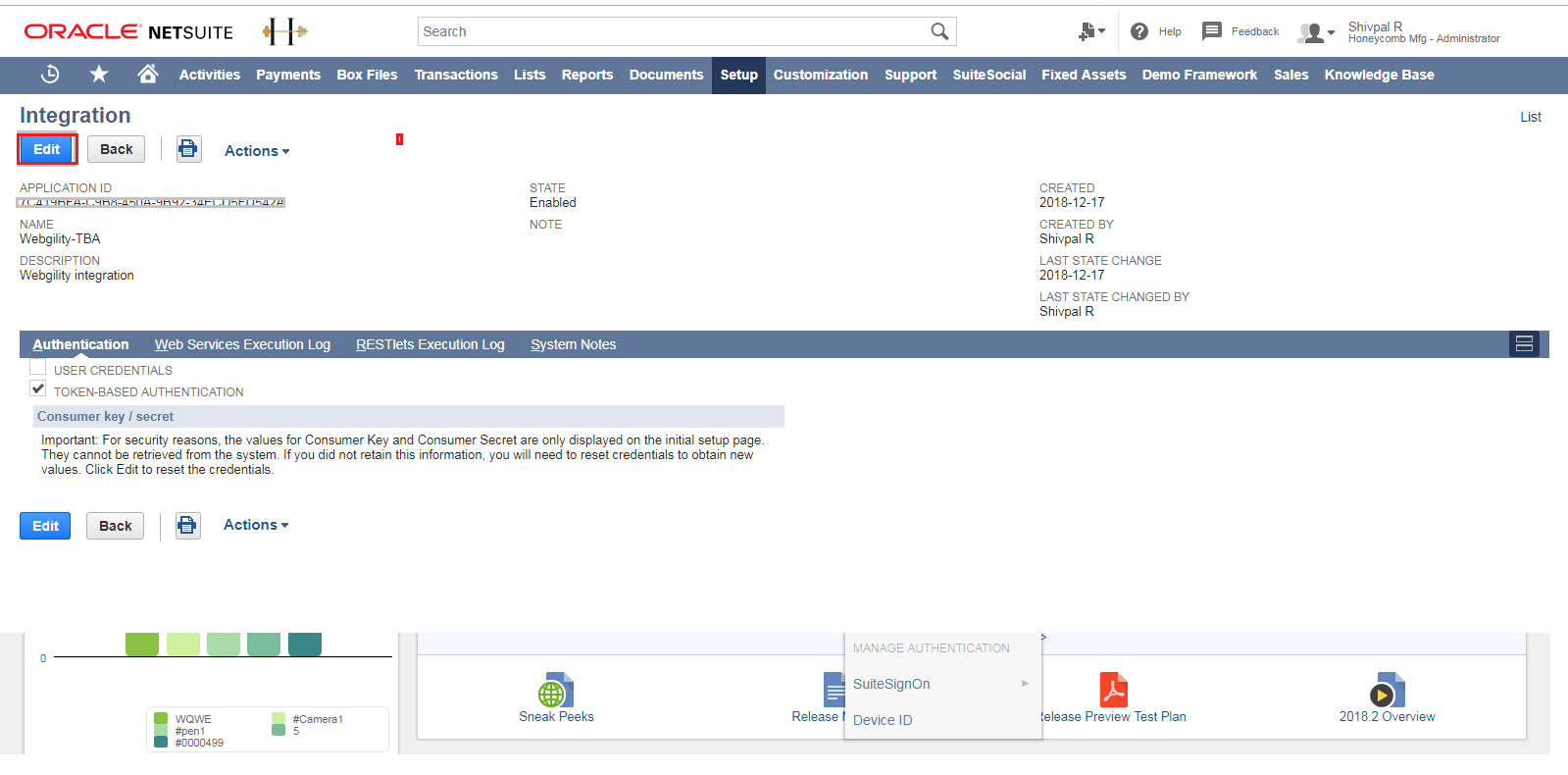The width and height of the screenshot is (1568, 775).
Task: Open the Payments menu
Action: (x=288, y=75)
